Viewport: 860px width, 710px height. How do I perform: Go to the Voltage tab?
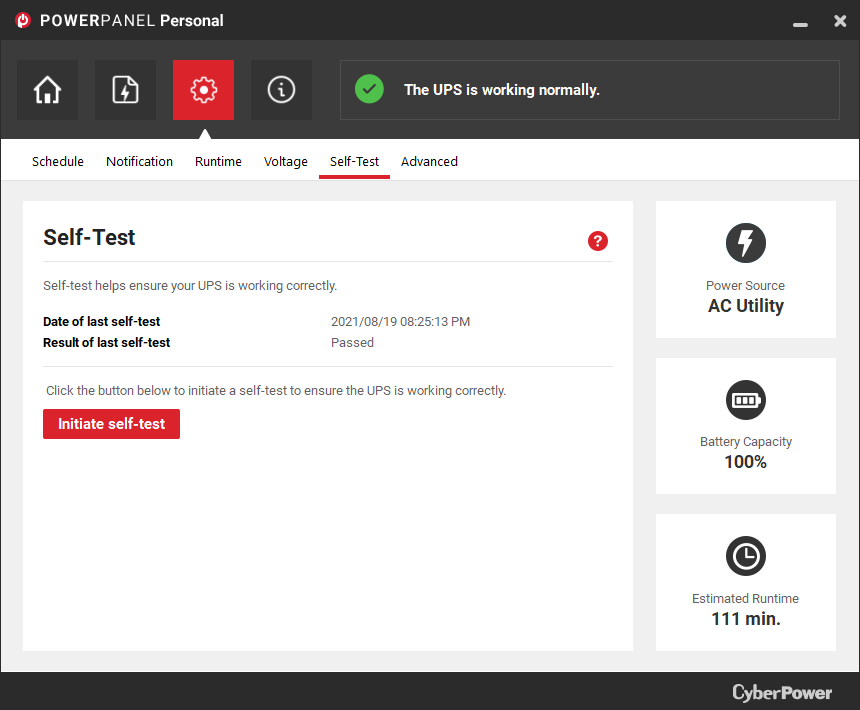(x=286, y=162)
